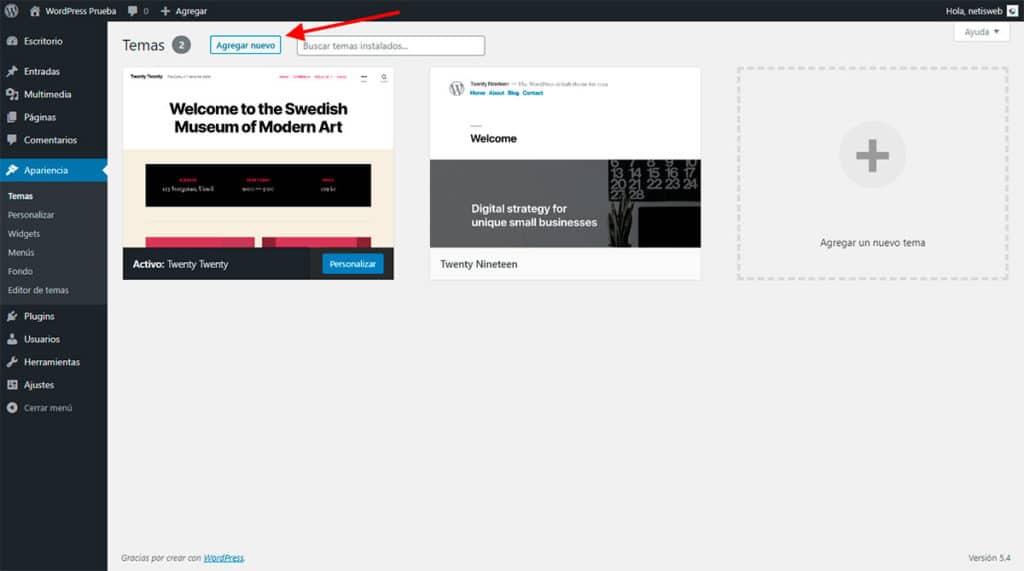Click the large plus icon to add theme
The width and height of the screenshot is (1024, 571).
(872, 155)
